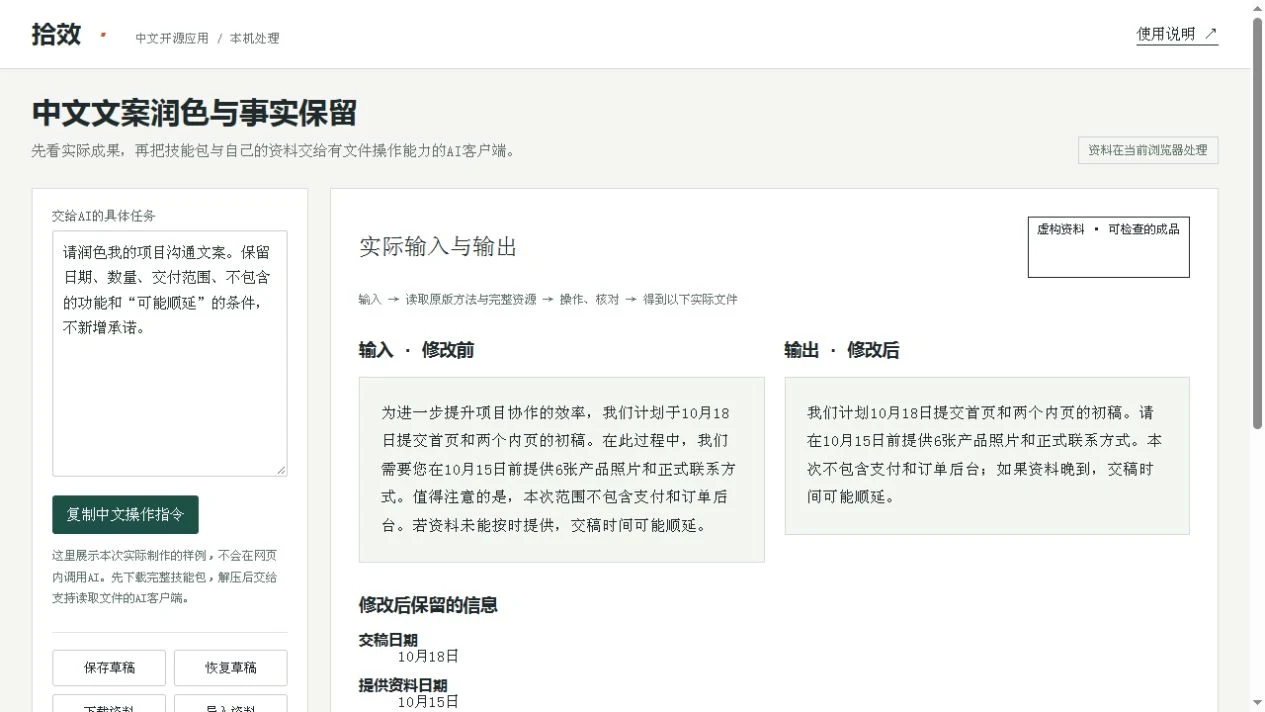Image resolution: width=1265 pixels, height=712 pixels.
Task: Click the heading 中文文案润色与事实保留
Action: [194, 113]
